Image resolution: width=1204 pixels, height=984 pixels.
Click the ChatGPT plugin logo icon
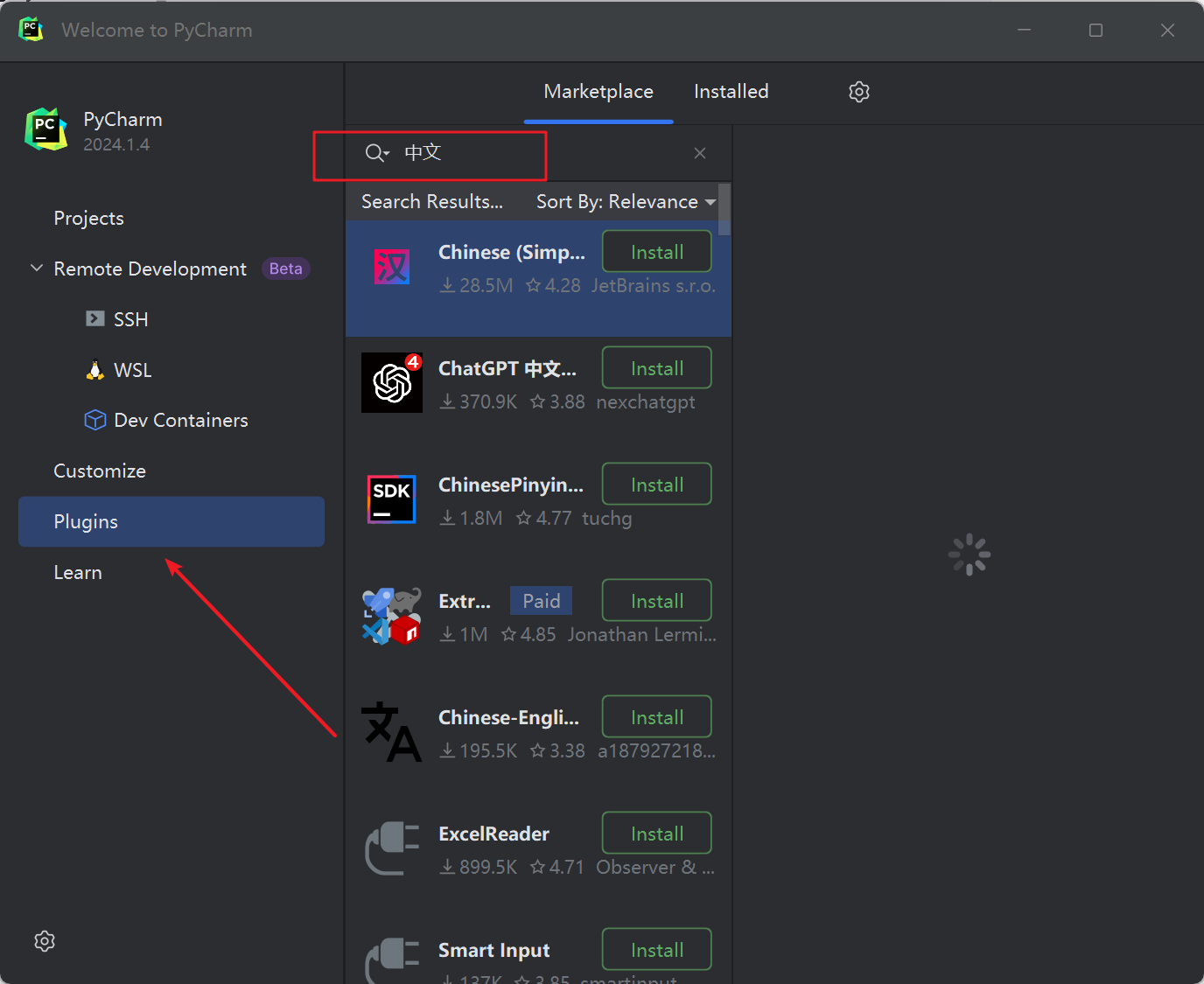[392, 382]
